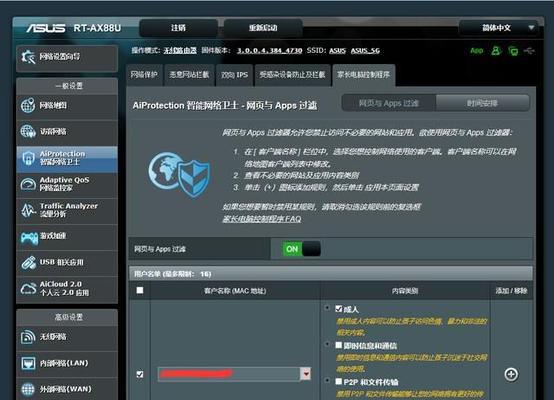
Task: Click the Network Map globe icon
Action: pos(28,105)
